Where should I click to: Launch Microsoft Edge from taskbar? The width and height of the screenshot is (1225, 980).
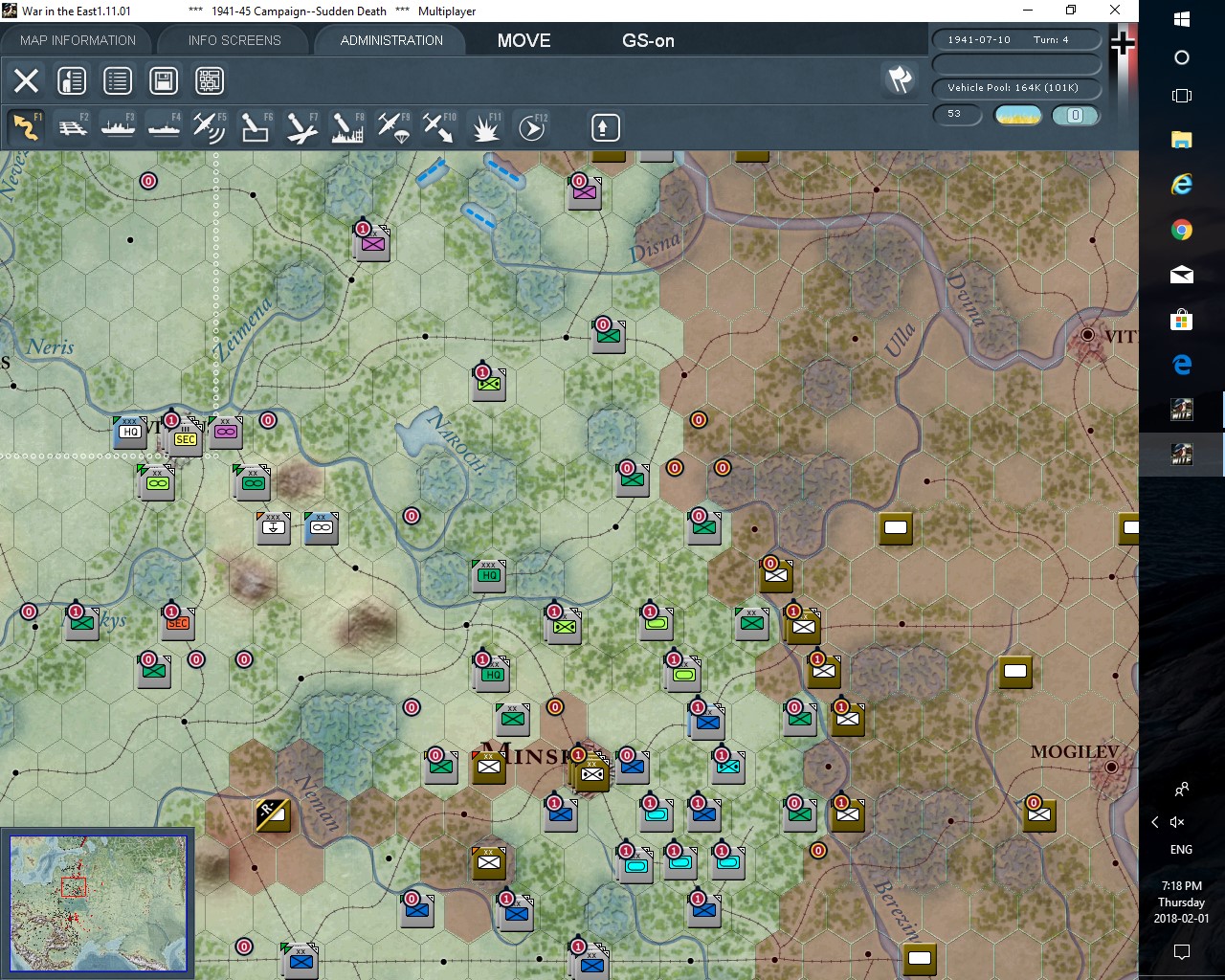(x=1182, y=365)
